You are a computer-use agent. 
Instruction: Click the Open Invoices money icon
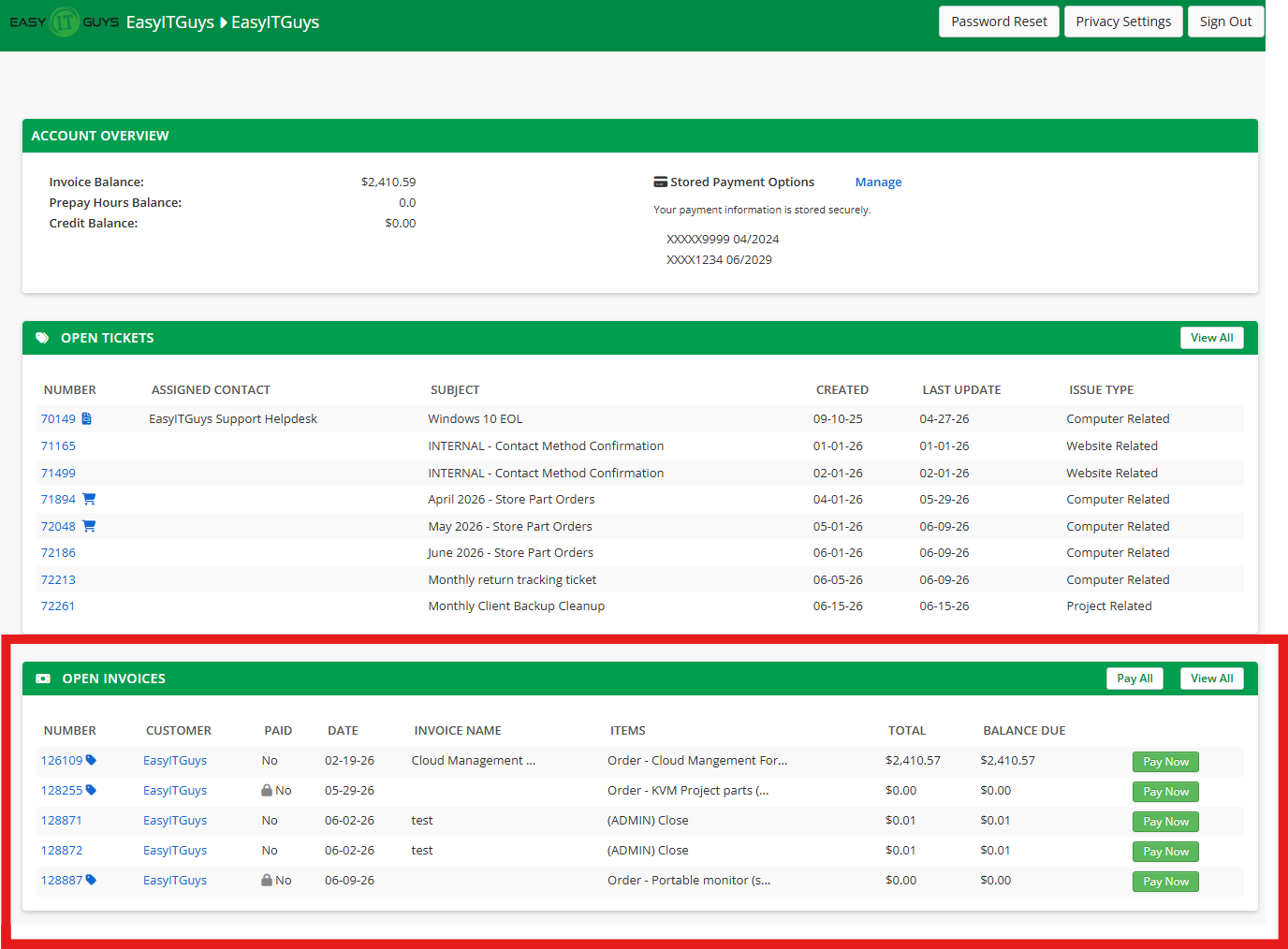click(43, 679)
